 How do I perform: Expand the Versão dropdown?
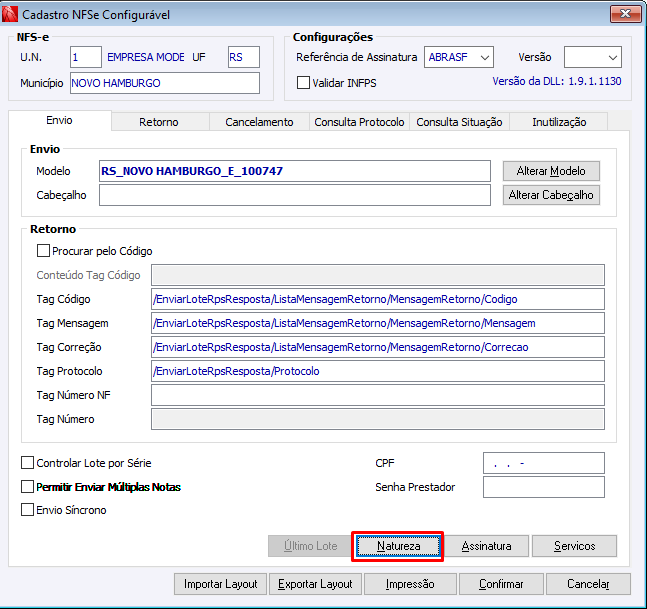tap(593, 57)
